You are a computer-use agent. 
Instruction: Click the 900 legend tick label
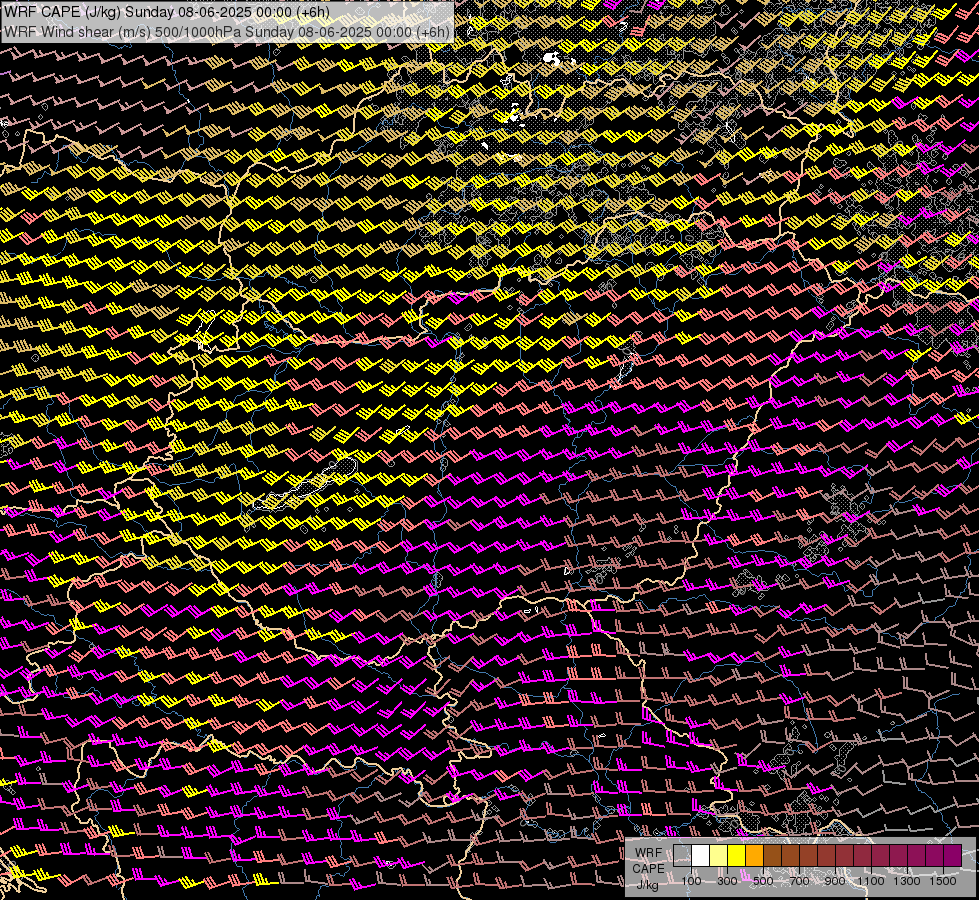835,881
